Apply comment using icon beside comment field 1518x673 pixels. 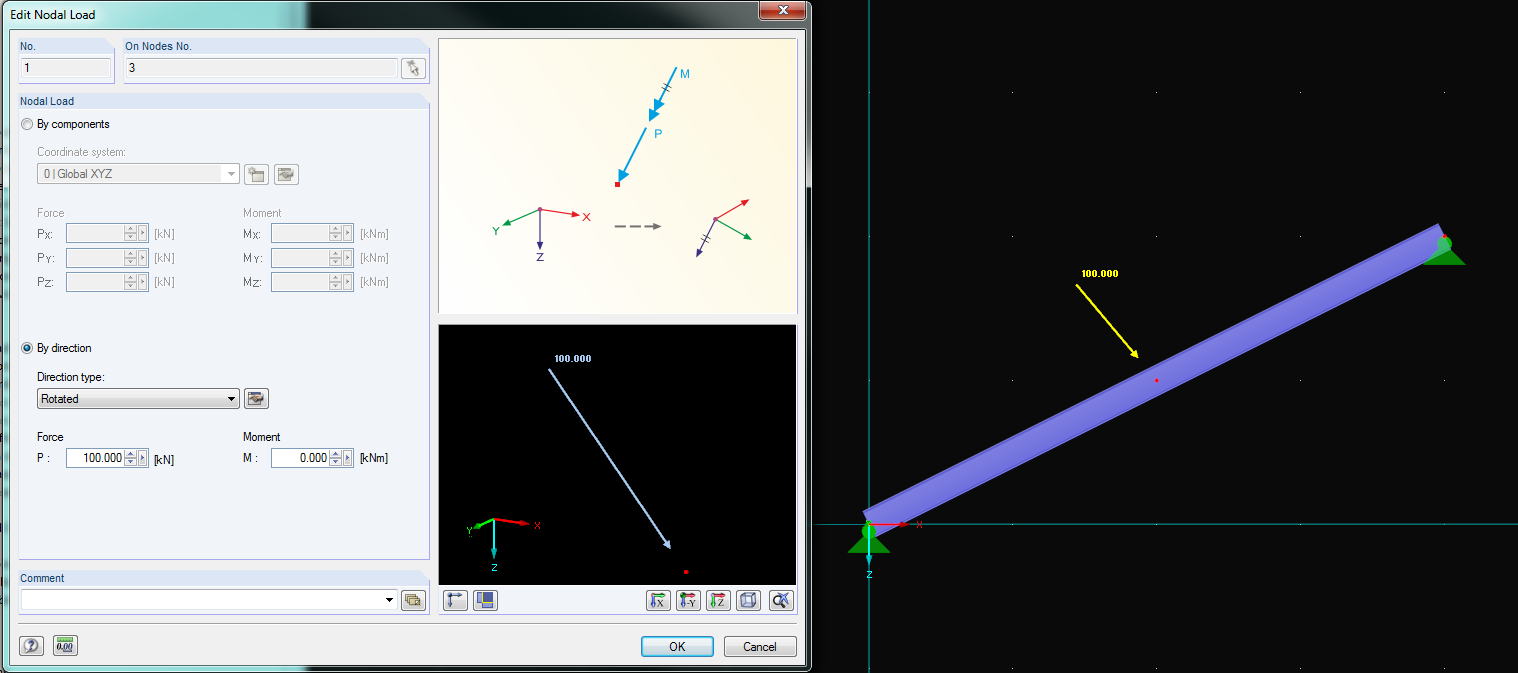[413, 600]
